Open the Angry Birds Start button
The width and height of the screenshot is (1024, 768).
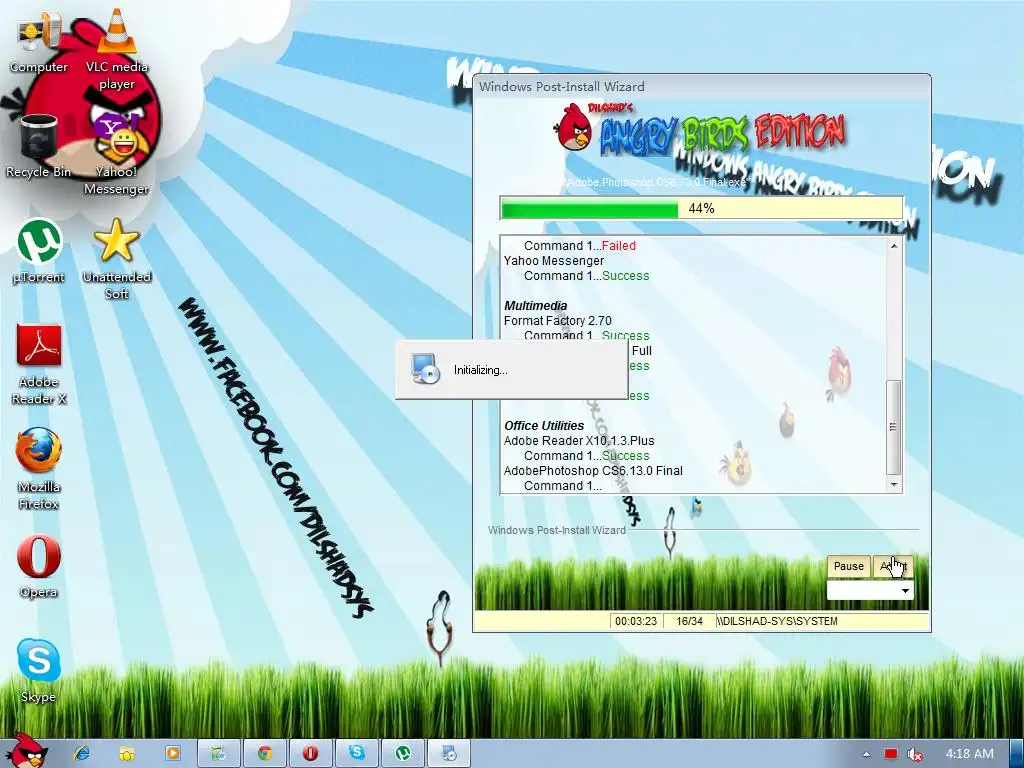25,751
